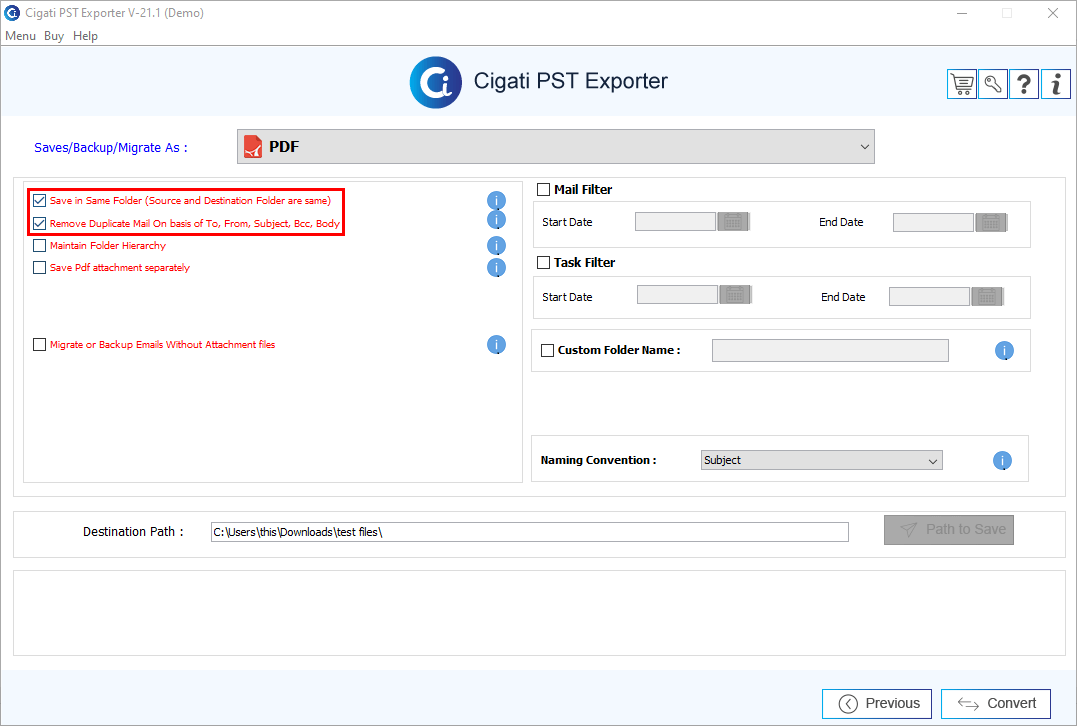Show info for Remove Duplicate Mail option
The height and width of the screenshot is (726, 1077).
click(x=497, y=220)
